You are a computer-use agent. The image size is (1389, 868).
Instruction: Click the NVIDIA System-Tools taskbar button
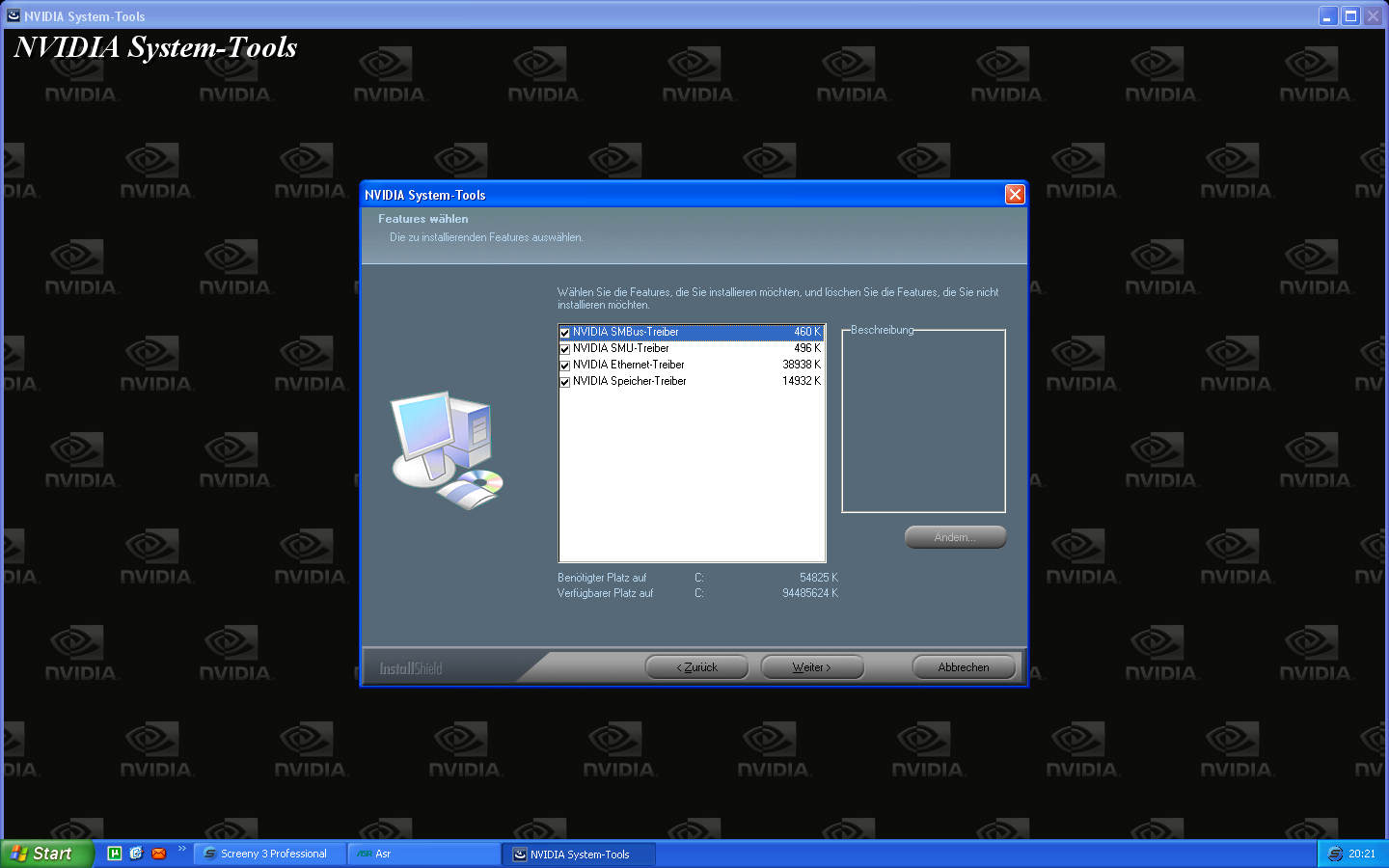(579, 854)
